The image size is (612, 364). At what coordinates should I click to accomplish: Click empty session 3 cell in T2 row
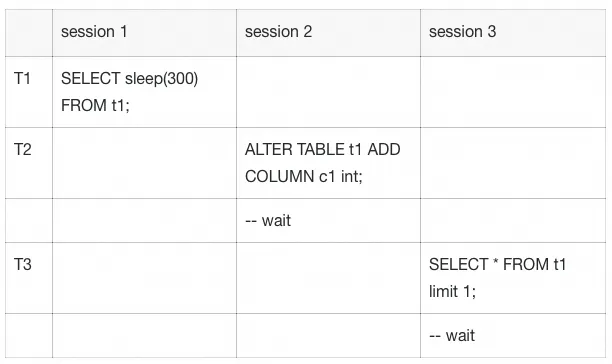(x=513, y=163)
